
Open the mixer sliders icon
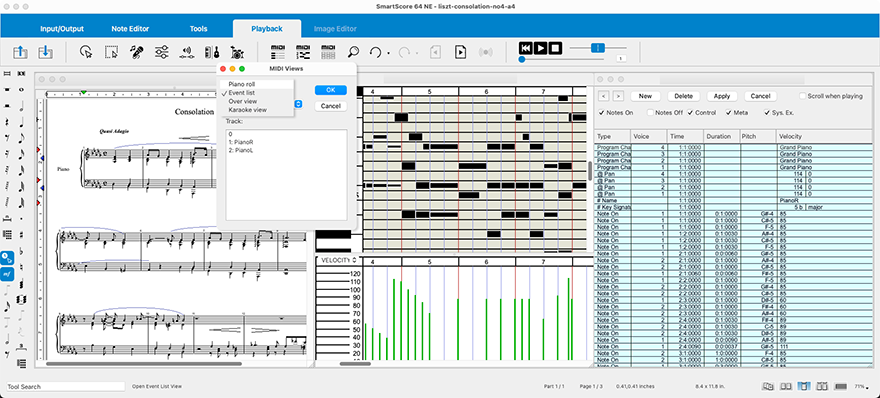click(x=162, y=52)
